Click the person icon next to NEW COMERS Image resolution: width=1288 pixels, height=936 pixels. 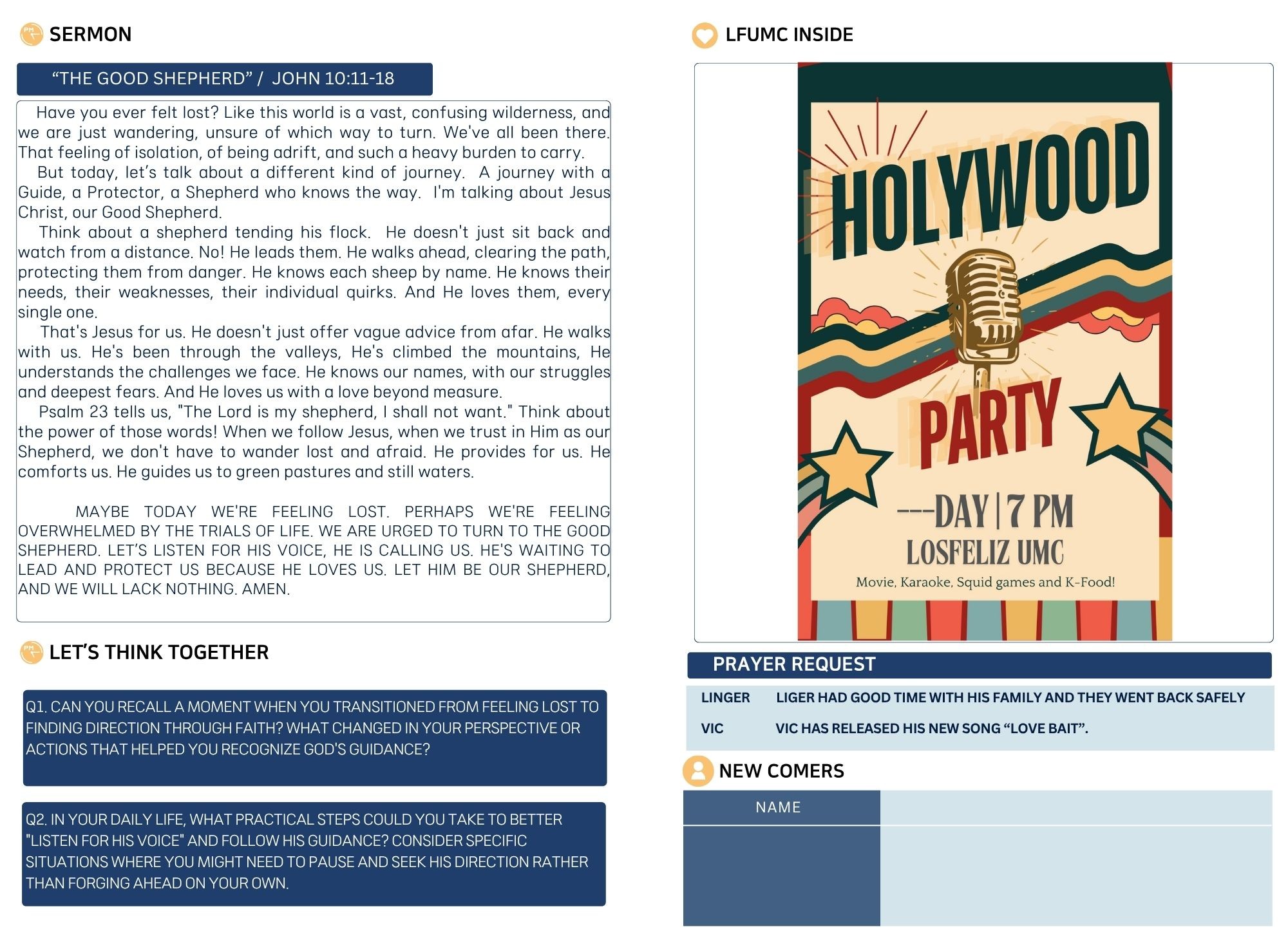tap(698, 771)
